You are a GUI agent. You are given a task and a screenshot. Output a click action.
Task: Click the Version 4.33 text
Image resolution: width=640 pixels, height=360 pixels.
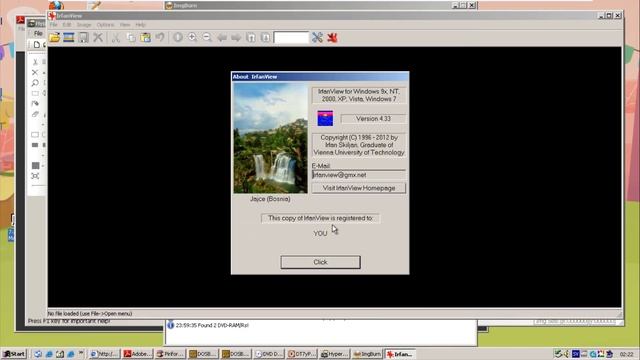point(373,119)
